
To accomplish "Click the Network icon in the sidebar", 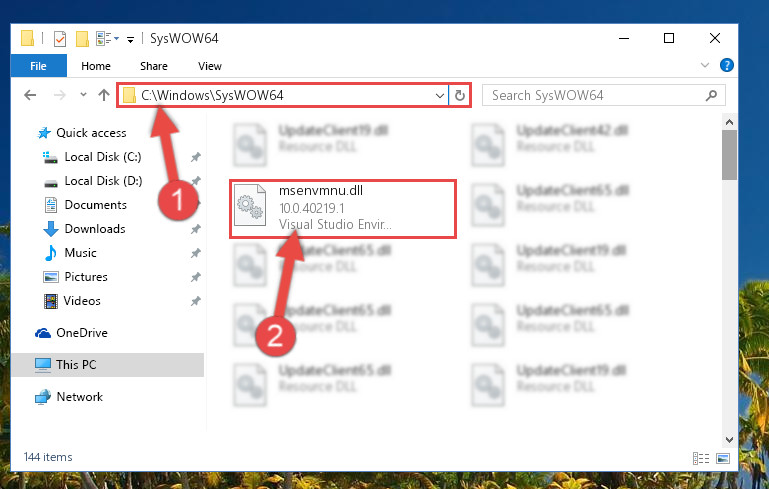I will pos(43,397).
